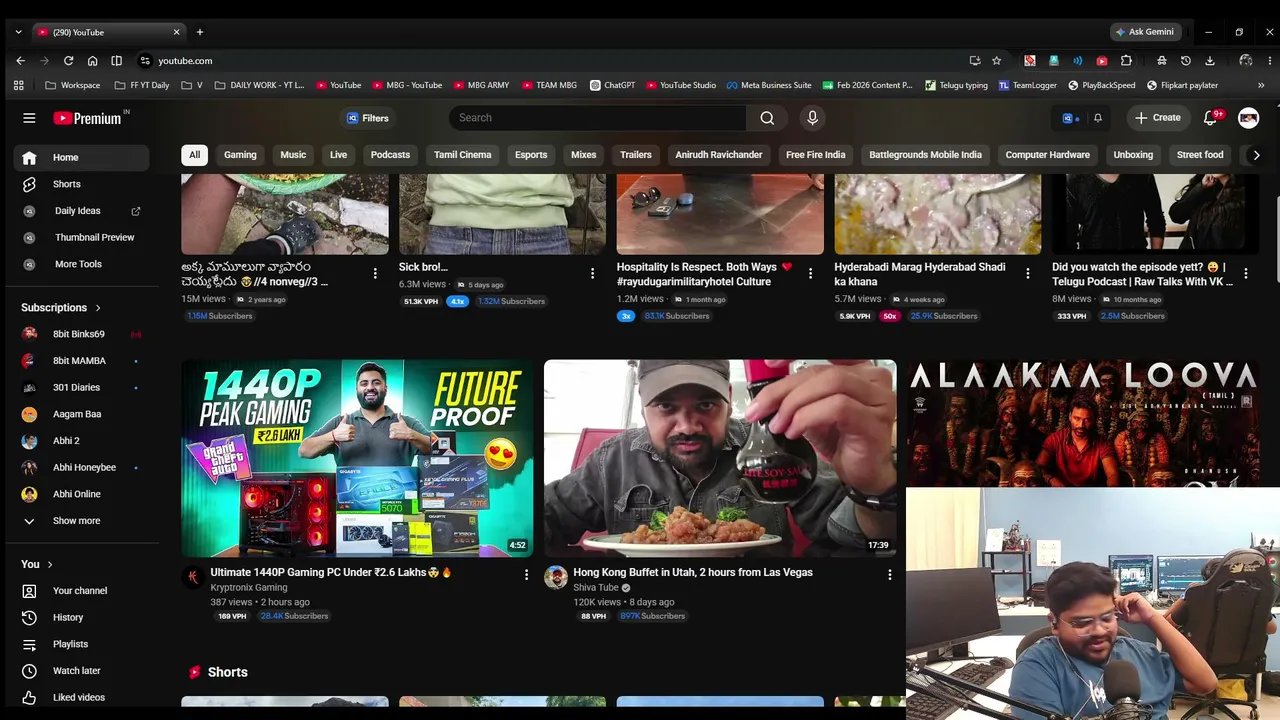
Task: Open the 1440P Peak Gaming video thumbnail
Action: tap(357, 458)
